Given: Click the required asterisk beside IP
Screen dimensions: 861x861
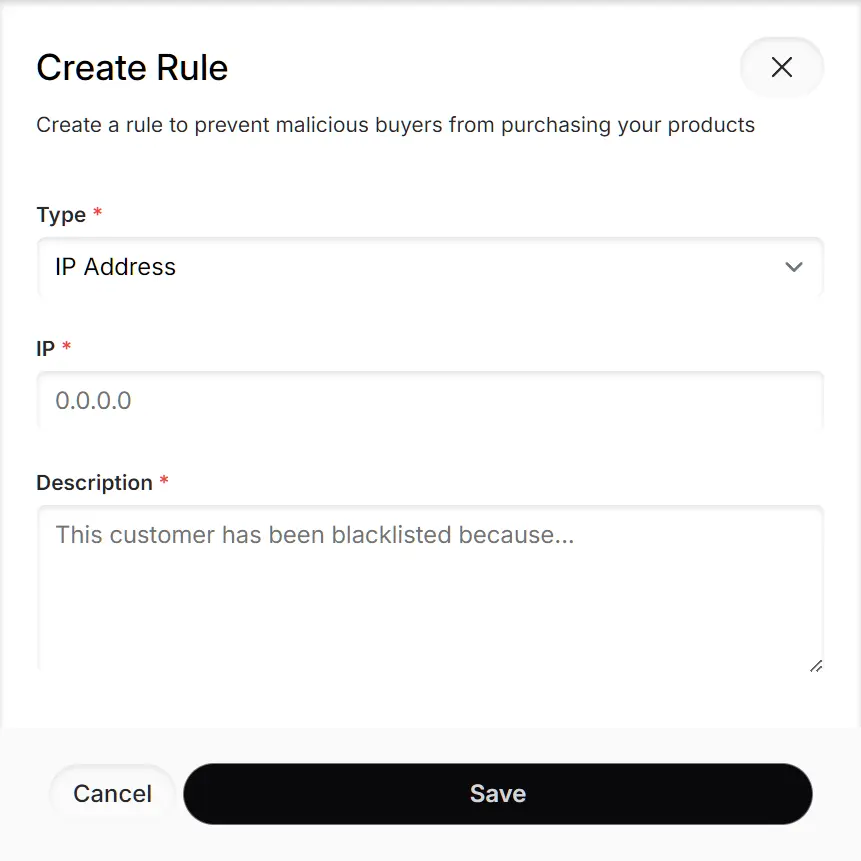Looking at the screenshot, I should (x=67, y=347).
